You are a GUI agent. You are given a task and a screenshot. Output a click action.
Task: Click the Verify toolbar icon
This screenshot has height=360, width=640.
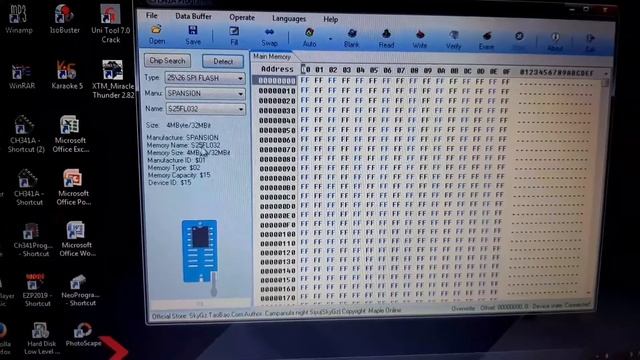point(453,40)
